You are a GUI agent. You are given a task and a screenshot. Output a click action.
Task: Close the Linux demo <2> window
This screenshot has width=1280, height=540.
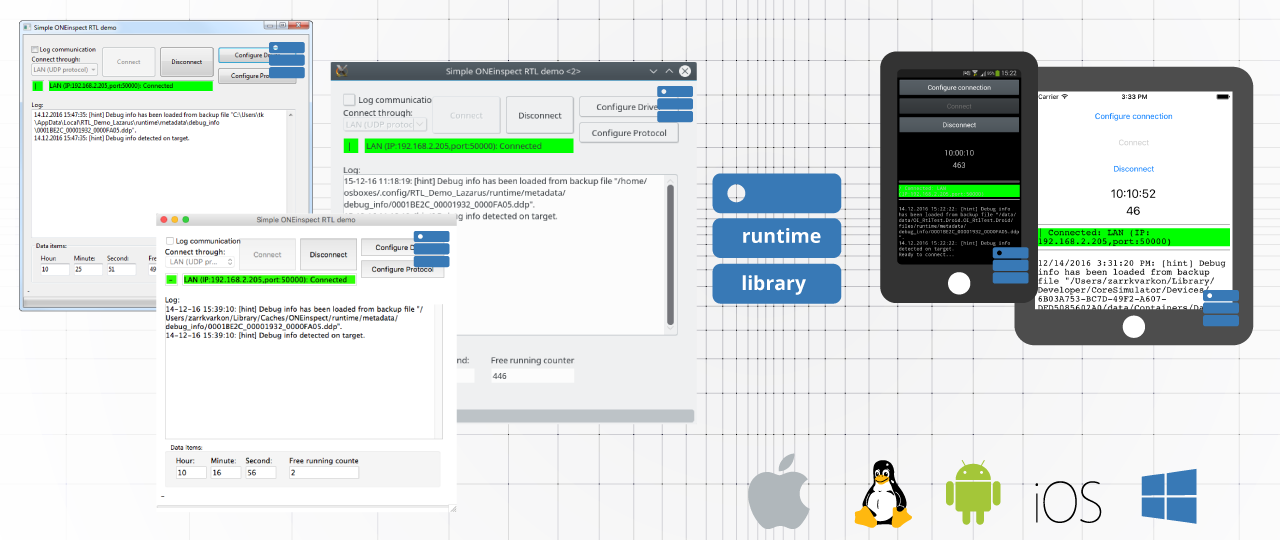point(685,71)
